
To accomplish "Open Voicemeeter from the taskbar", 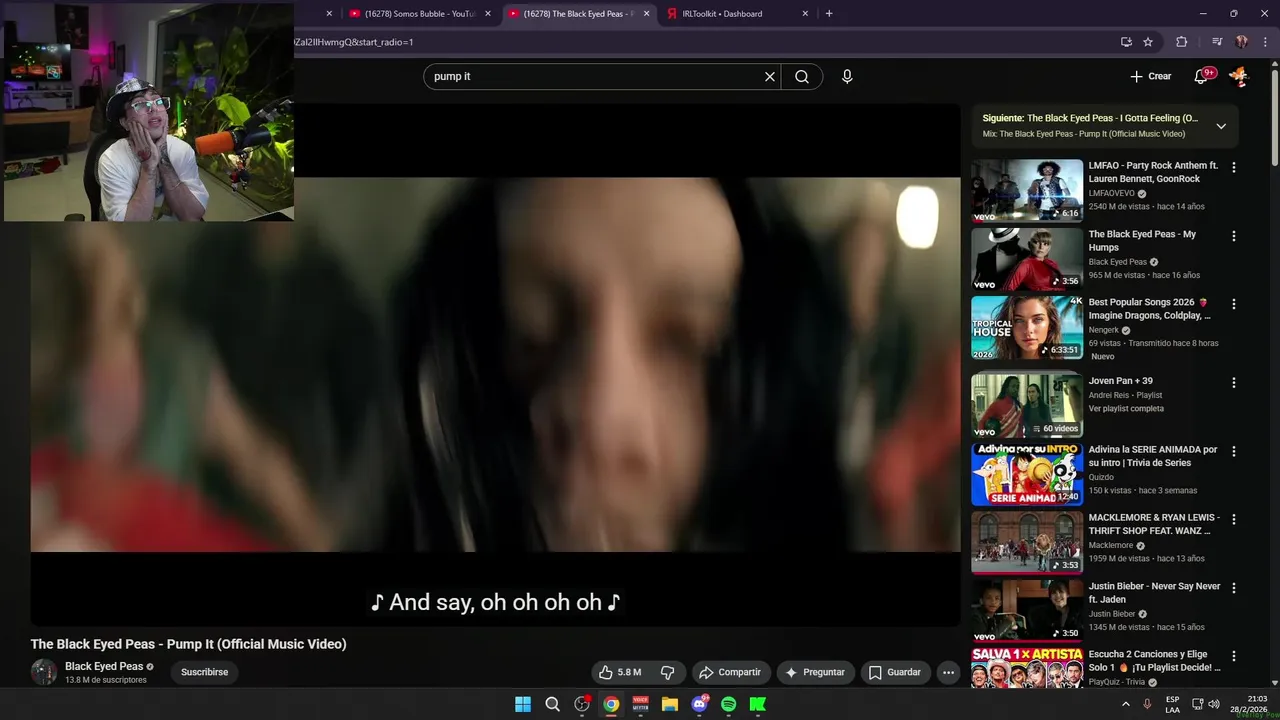I will pos(641,704).
